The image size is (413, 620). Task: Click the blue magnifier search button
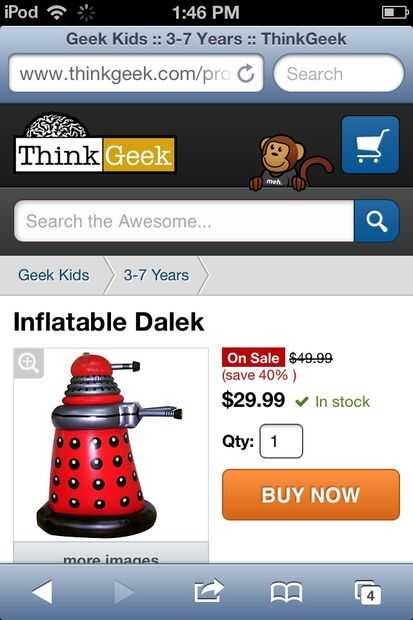377,221
